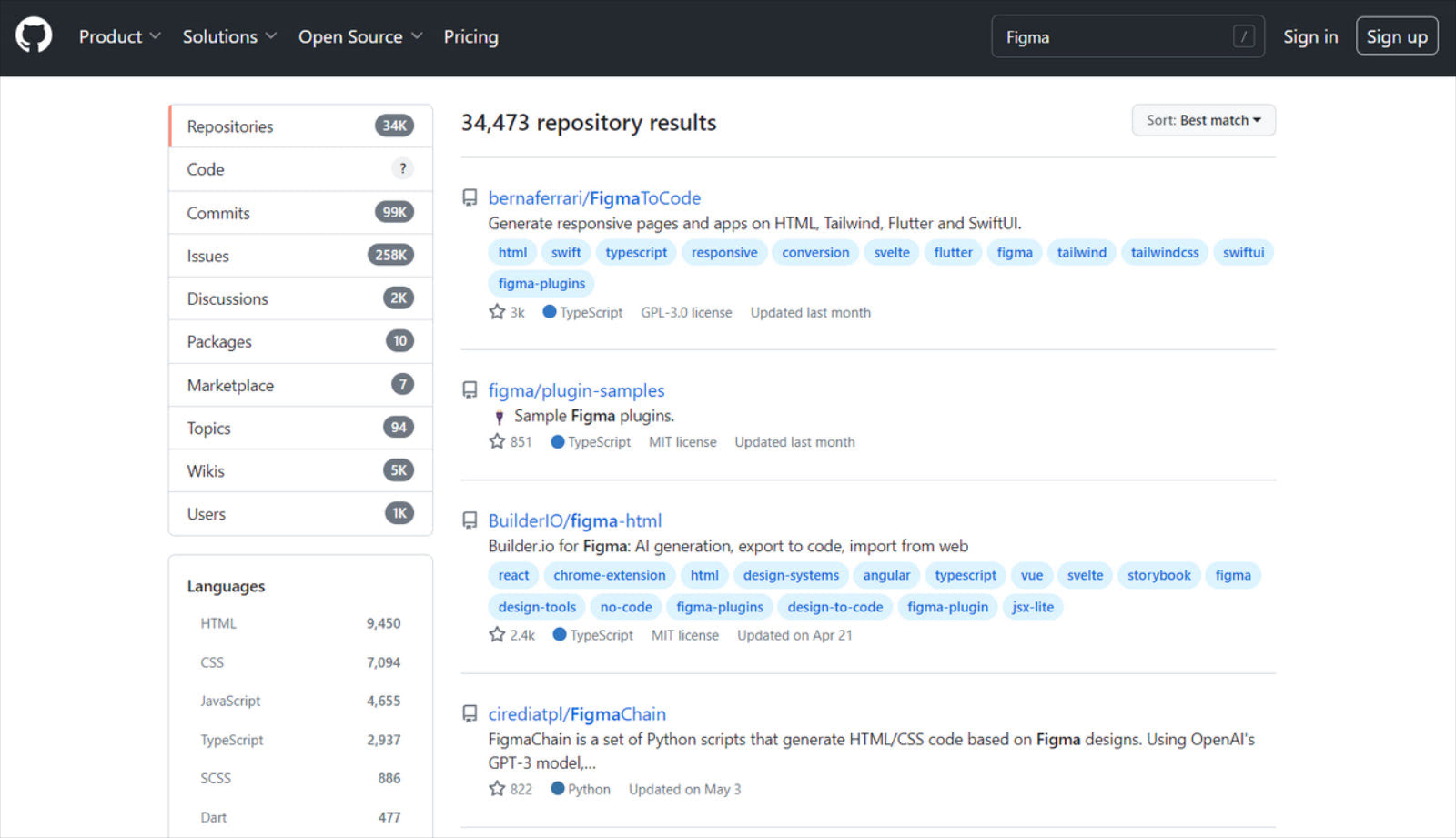Click the Sign in link
The image size is (1456, 838).
pyautogui.click(x=1310, y=36)
